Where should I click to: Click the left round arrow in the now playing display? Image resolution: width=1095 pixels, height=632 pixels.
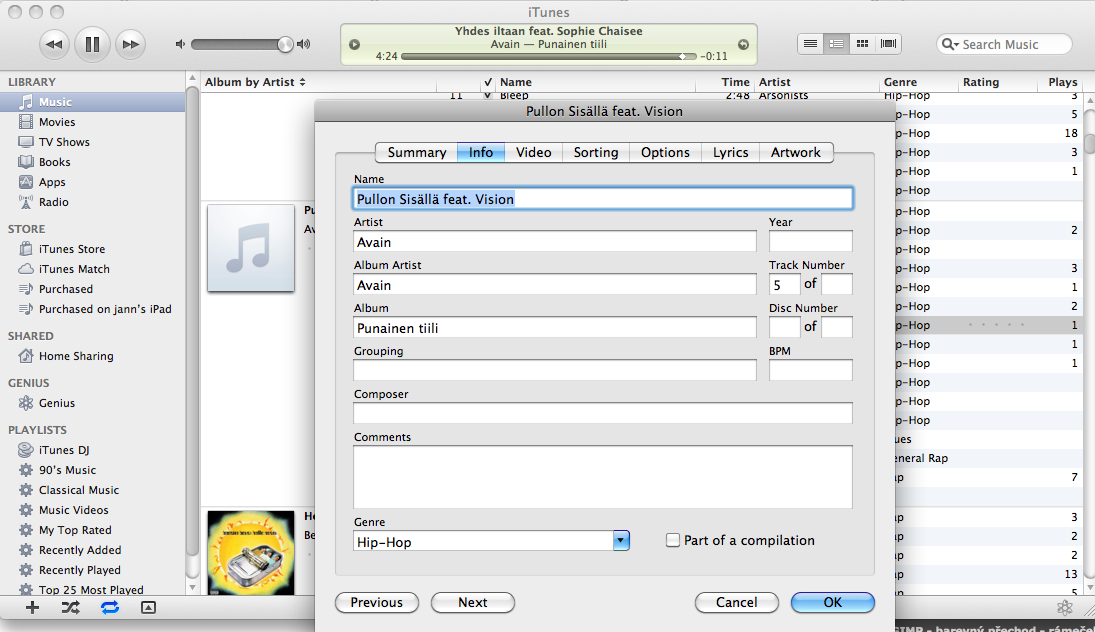pyautogui.click(x=355, y=45)
